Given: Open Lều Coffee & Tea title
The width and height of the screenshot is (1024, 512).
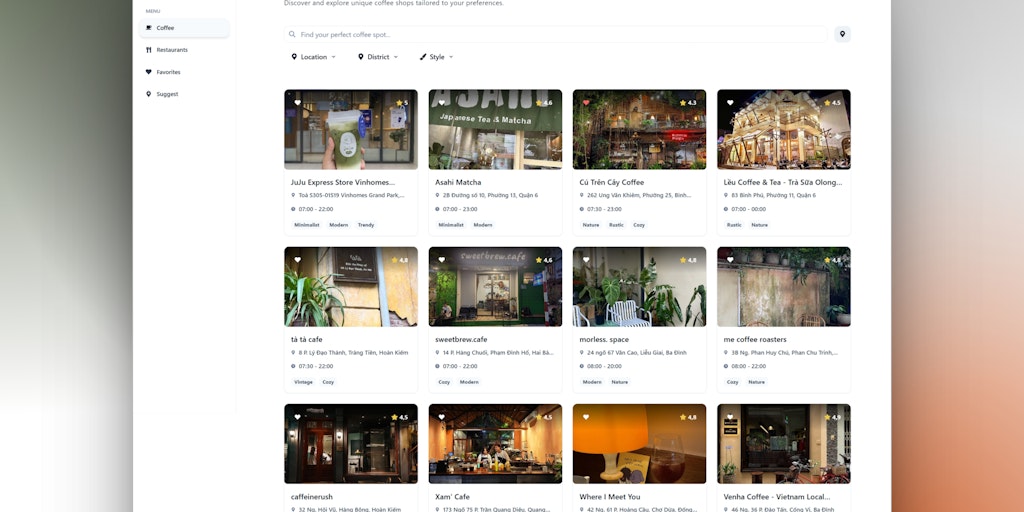Looking at the screenshot, I should 782,182.
